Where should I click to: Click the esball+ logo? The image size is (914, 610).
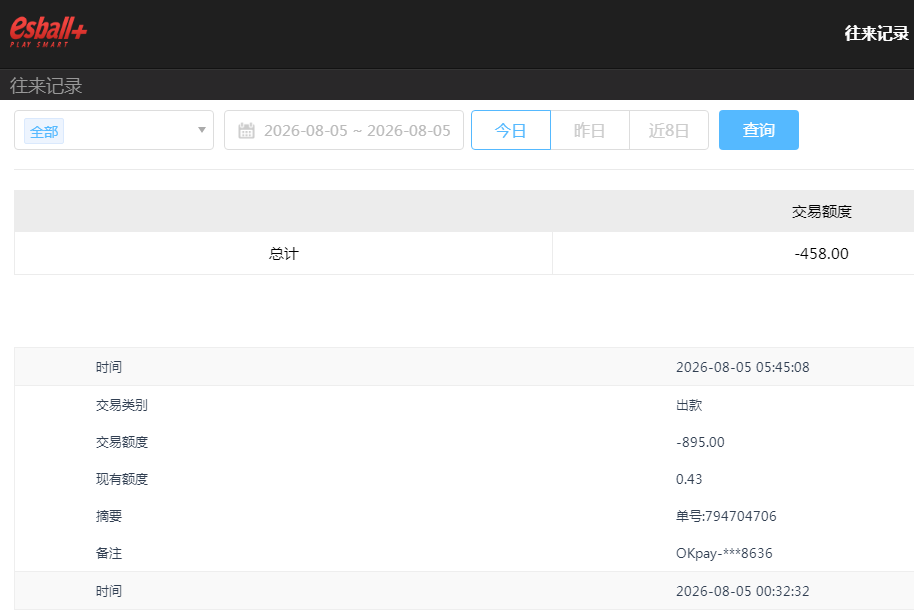[x=48, y=31]
